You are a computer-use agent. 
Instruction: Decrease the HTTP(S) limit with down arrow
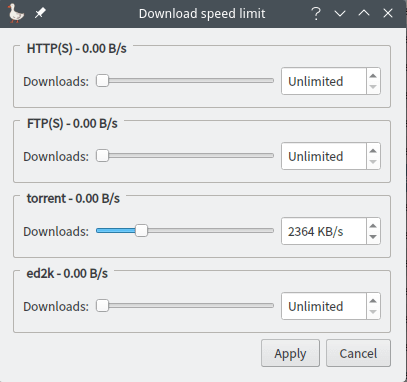point(373,87)
